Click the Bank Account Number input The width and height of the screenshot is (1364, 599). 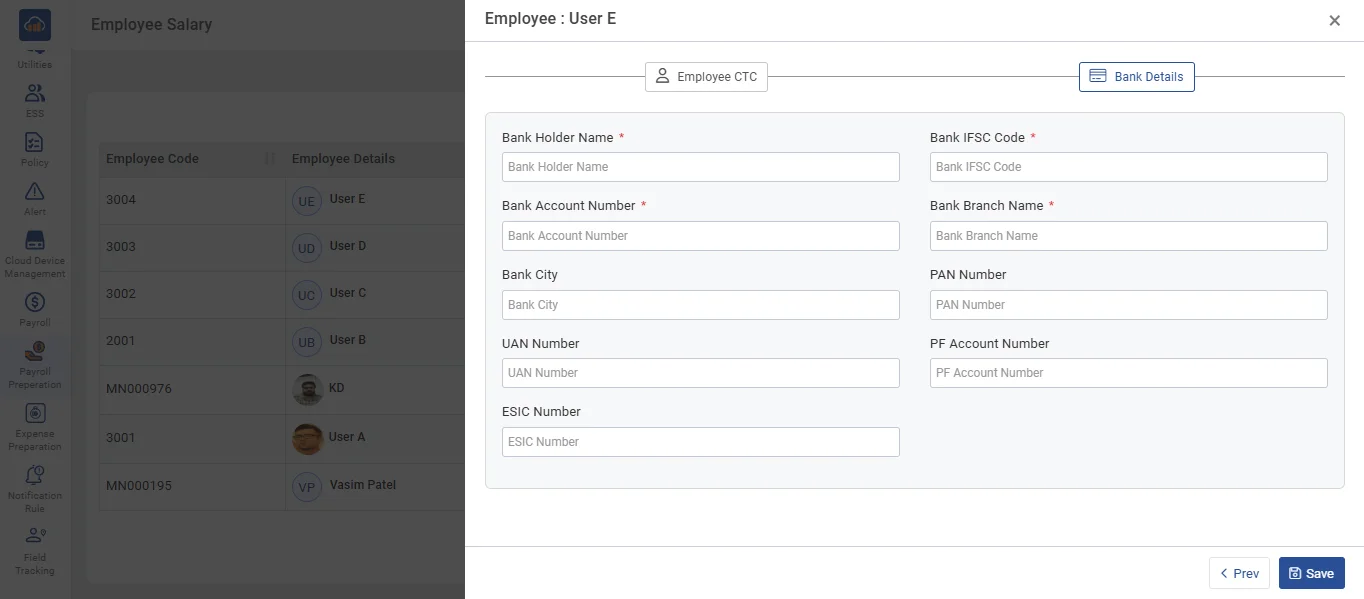tap(700, 236)
